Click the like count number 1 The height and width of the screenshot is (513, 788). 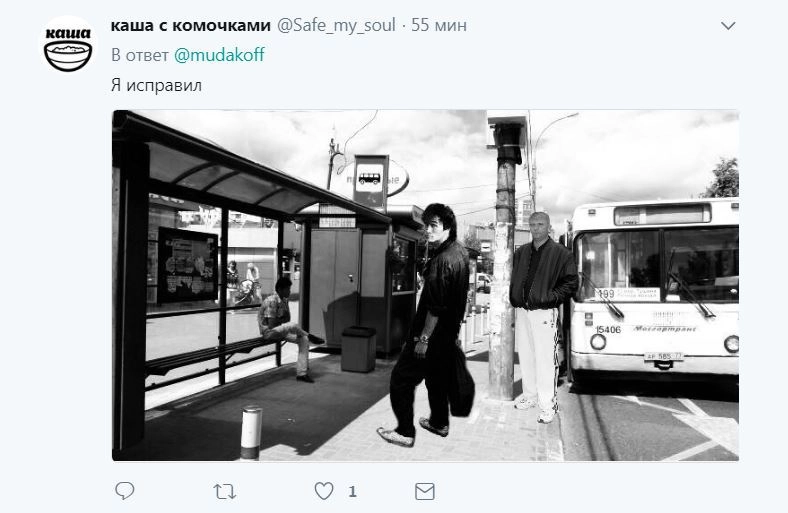(353, 491)
